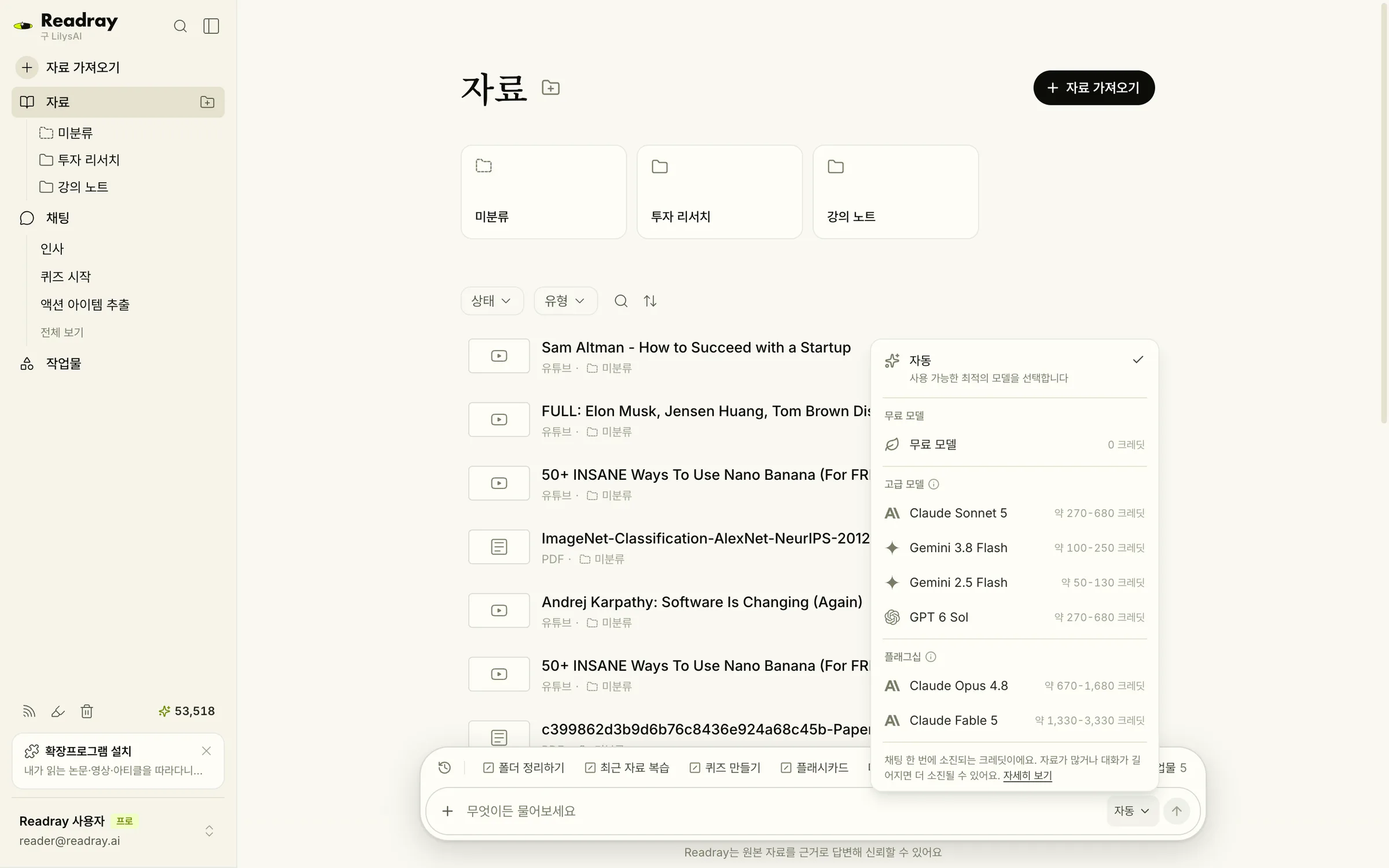1389x868 pixels.
Task: Choose Claude Opus 4.8 model
Action: pos(1015,686)
